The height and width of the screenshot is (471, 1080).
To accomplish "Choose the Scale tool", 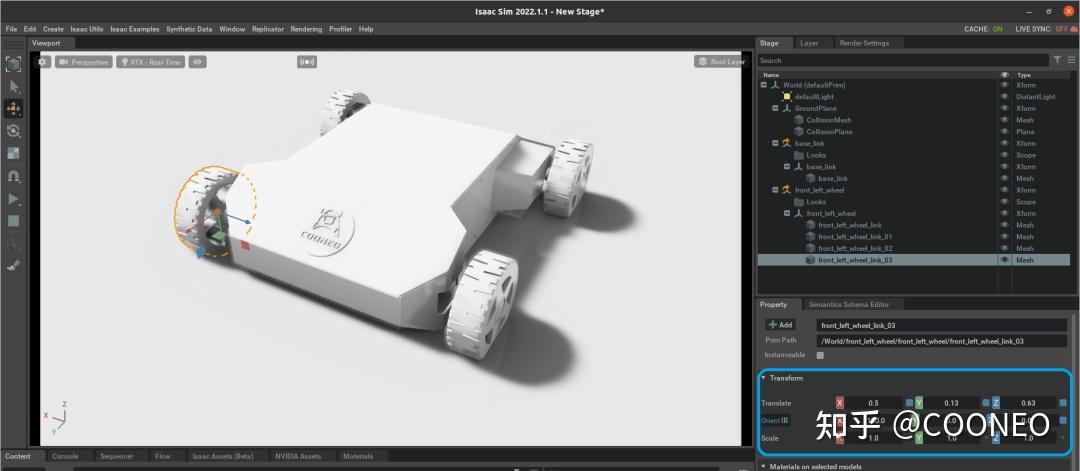I will [x=13, y=153].
